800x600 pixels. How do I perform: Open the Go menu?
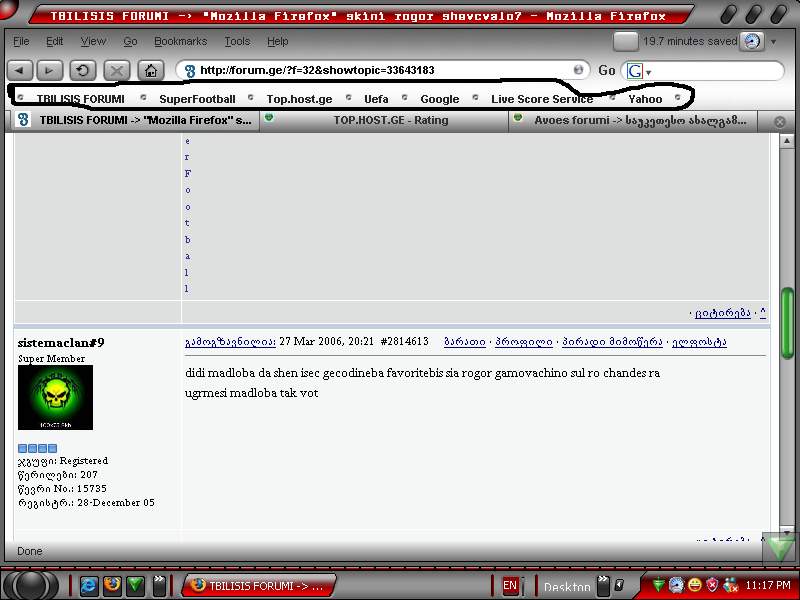point(130,41)
